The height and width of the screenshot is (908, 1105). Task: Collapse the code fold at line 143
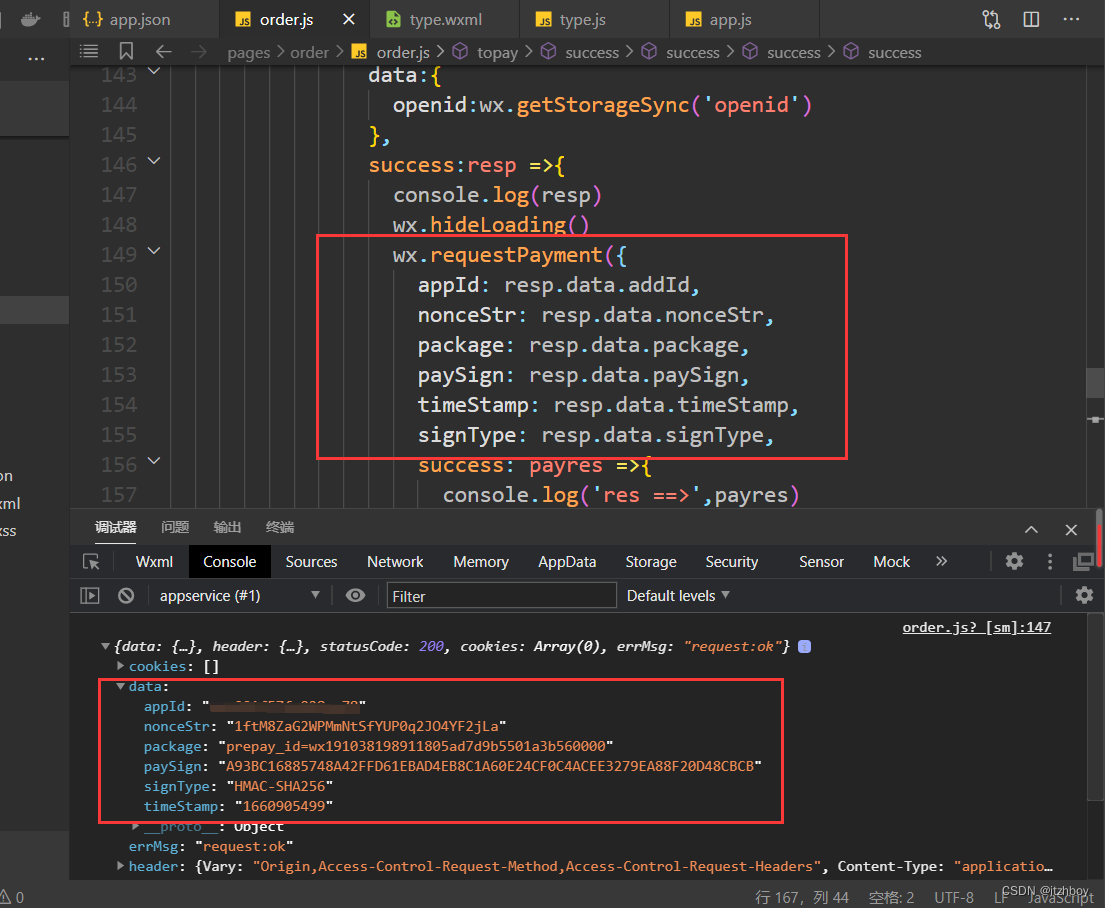pos(154,70)
